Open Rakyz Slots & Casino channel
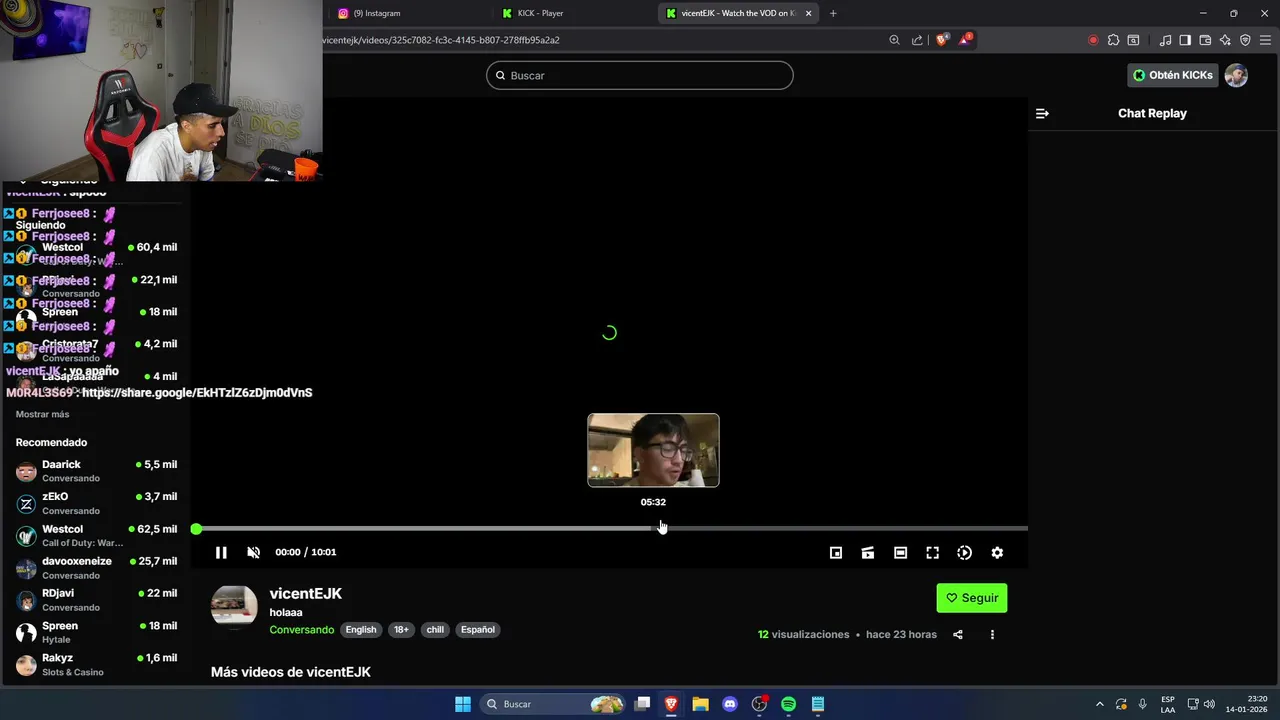Image resolution: width=1280 pixels, height=720 pixels. pyautogui.click(x=95, y=665)
